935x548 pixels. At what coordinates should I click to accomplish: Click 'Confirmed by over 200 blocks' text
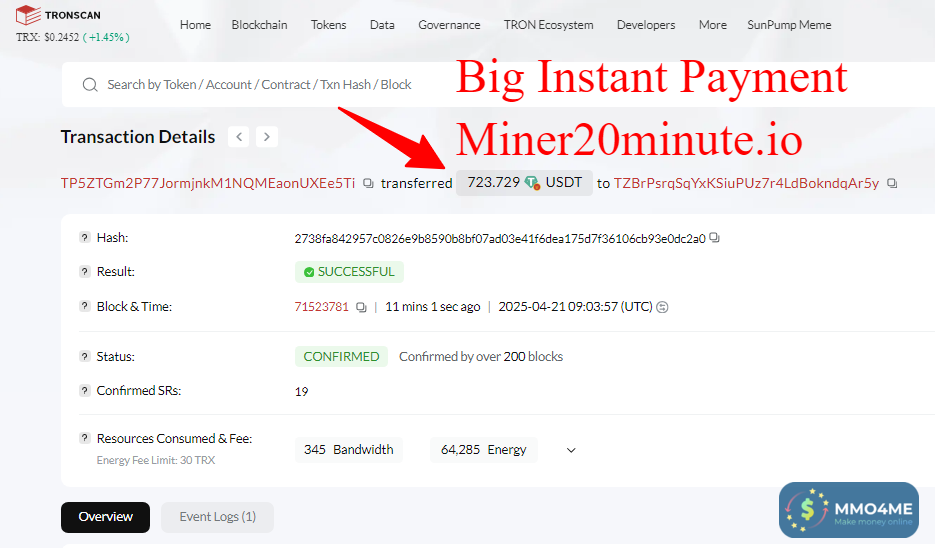pyautogui.click(x=481, y=357)
